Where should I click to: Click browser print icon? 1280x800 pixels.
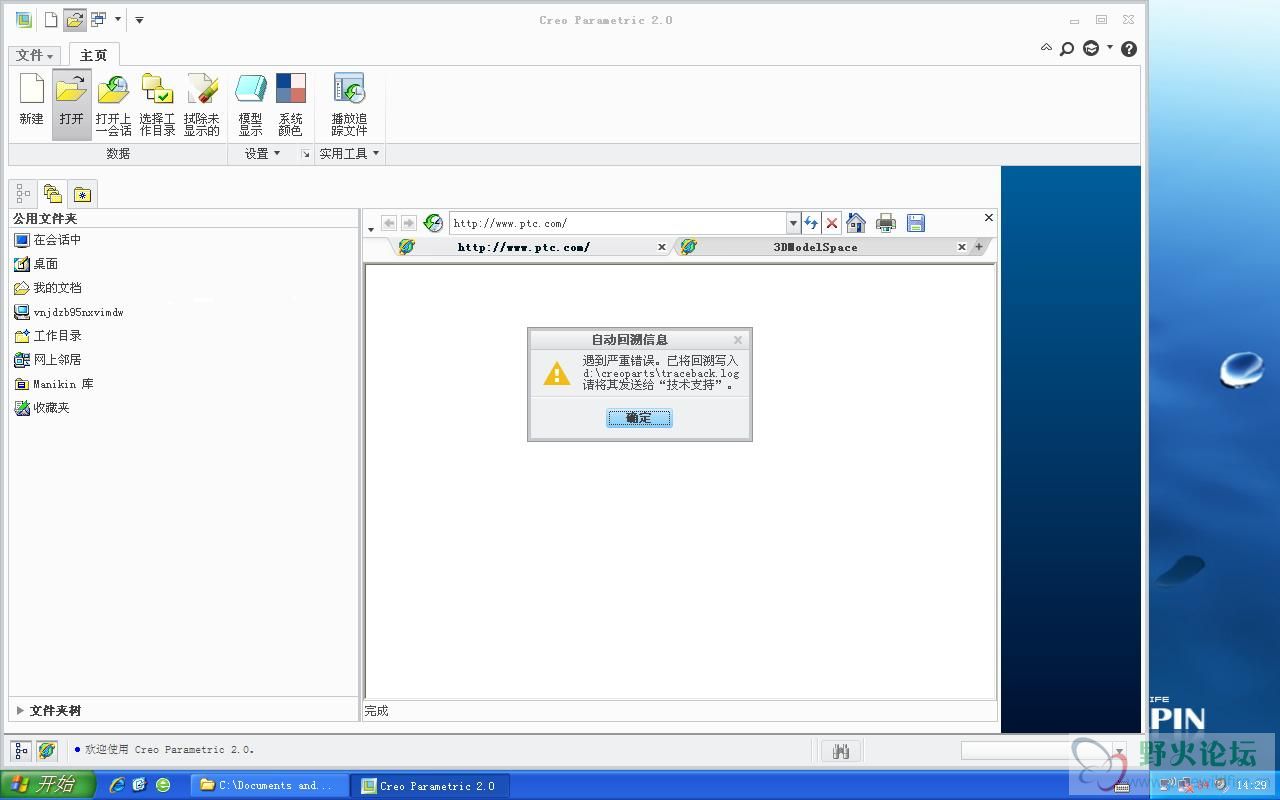885,223
